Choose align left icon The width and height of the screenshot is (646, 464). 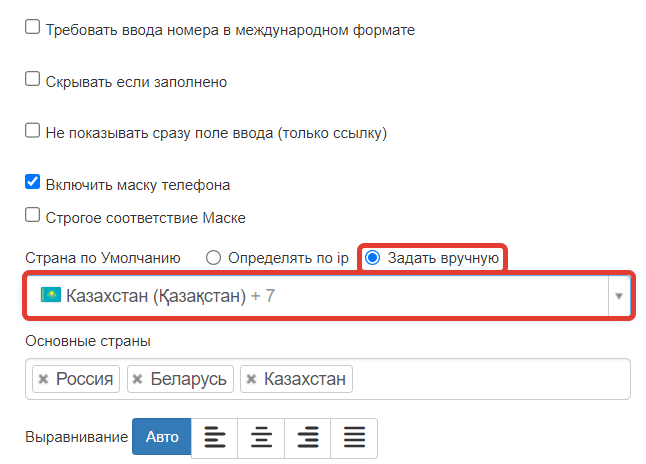coord(215,437)
